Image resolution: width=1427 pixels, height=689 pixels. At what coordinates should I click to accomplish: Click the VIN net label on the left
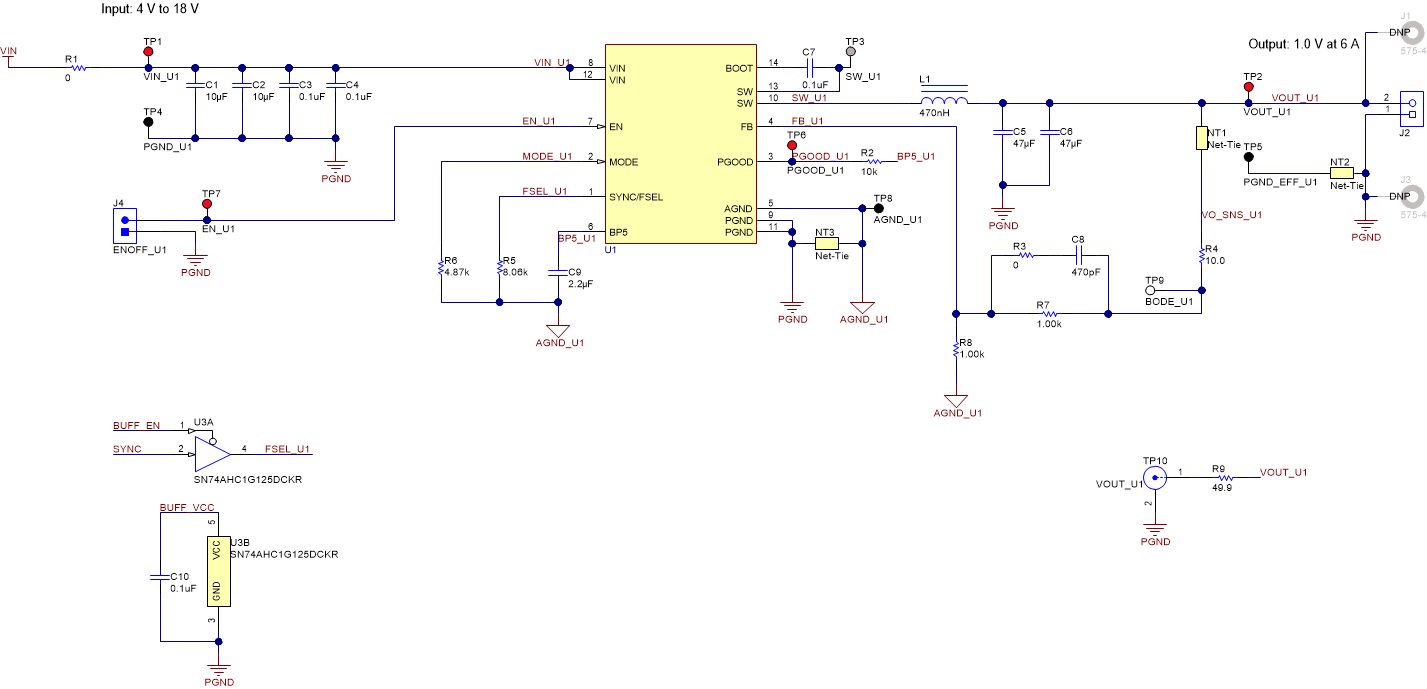point(8,48)
